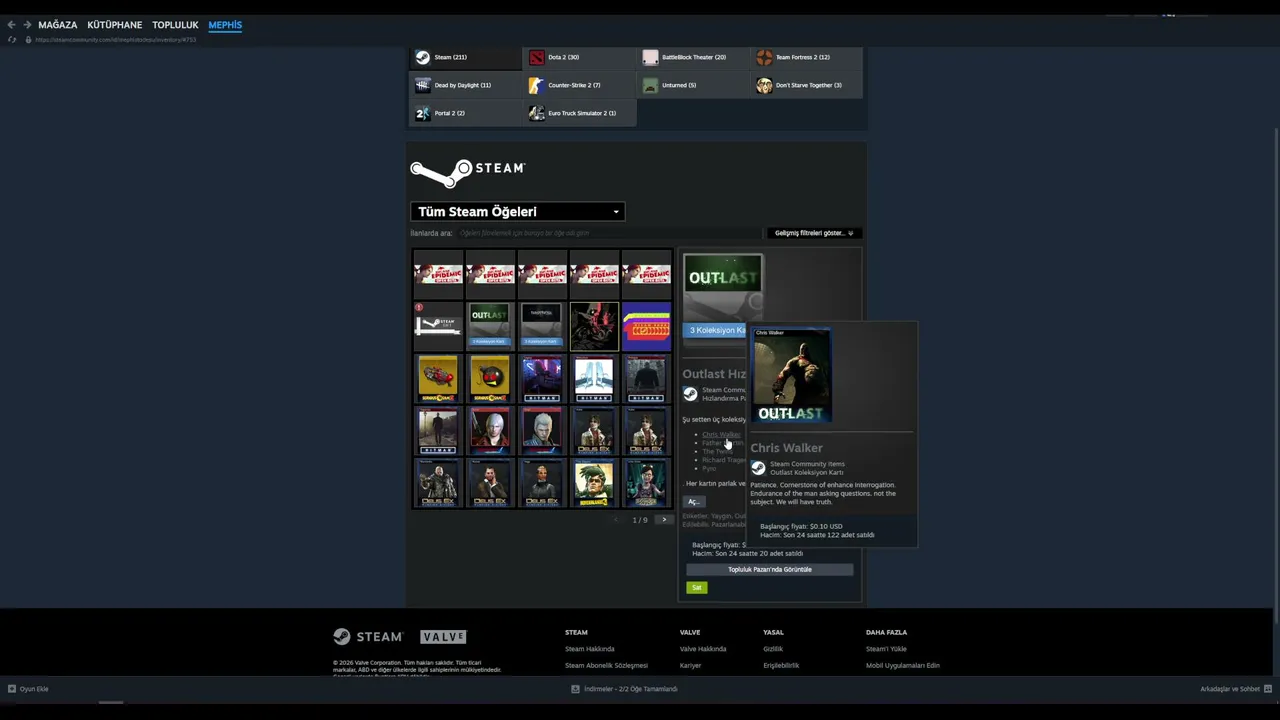Select the purple item with yellow stripes

(646, 326)
